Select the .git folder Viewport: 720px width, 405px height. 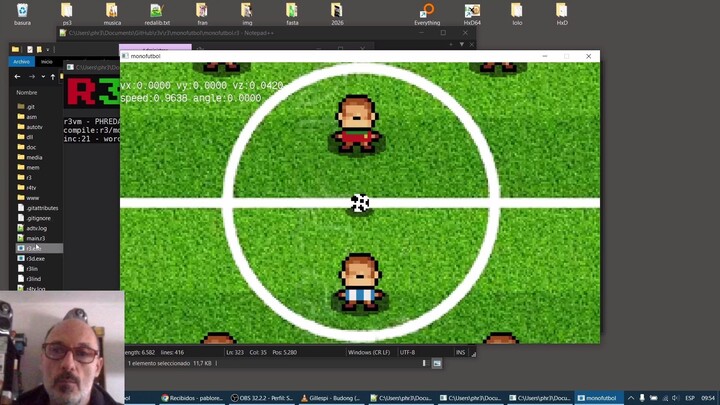coord(30,107)
